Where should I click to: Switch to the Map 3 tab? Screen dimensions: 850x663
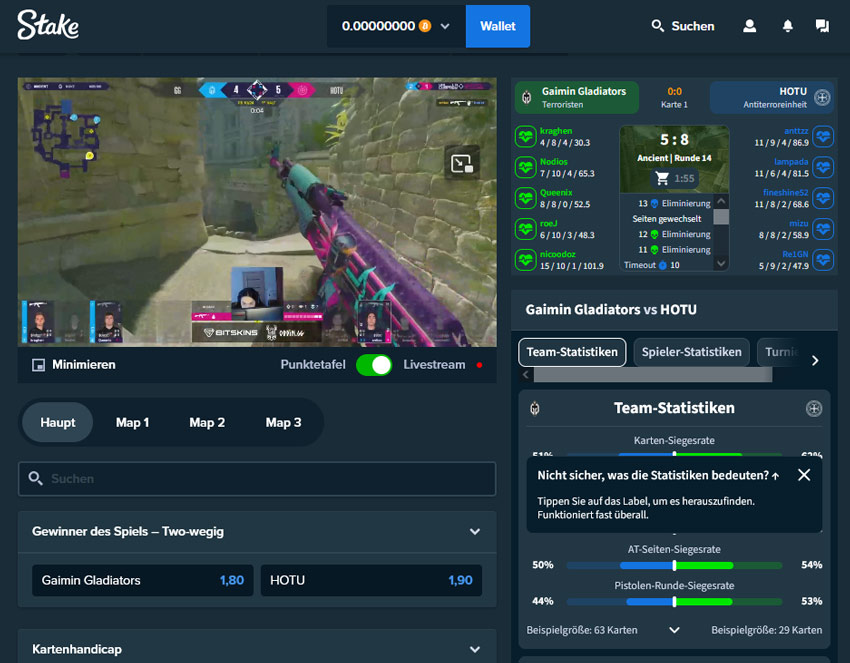(x=283, y=422)
